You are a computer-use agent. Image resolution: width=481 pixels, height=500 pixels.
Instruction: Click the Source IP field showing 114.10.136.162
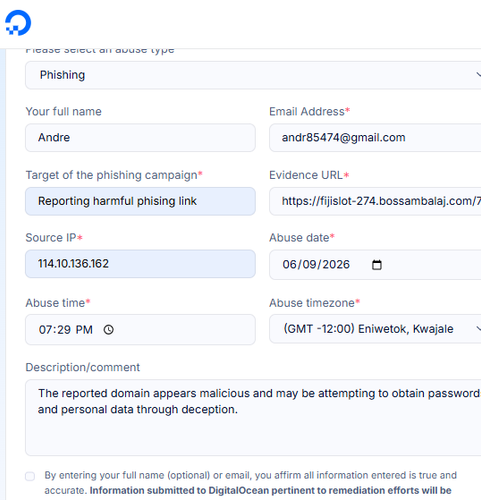coord(140,264)
